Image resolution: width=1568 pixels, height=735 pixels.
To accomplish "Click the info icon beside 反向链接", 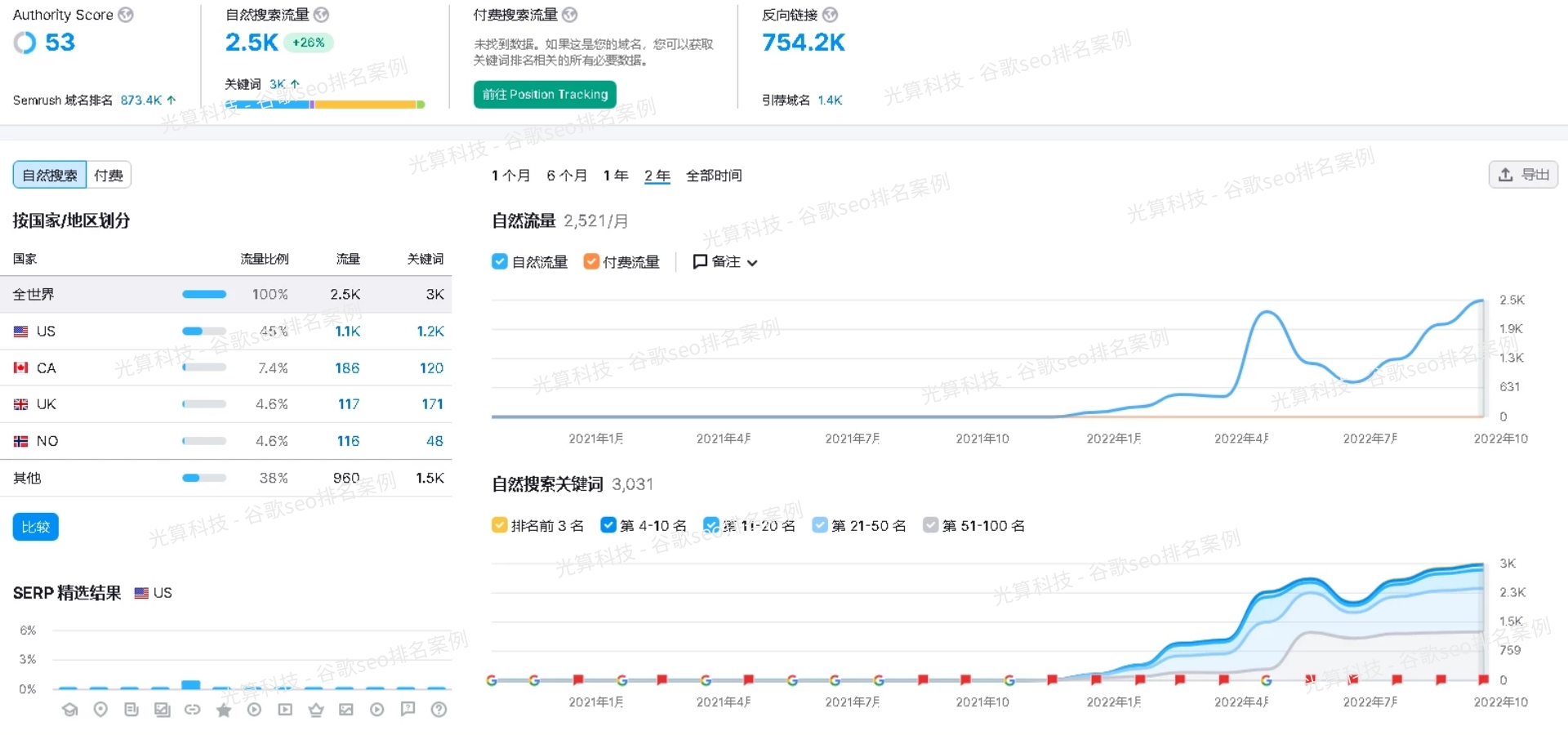I will point(830,14).
